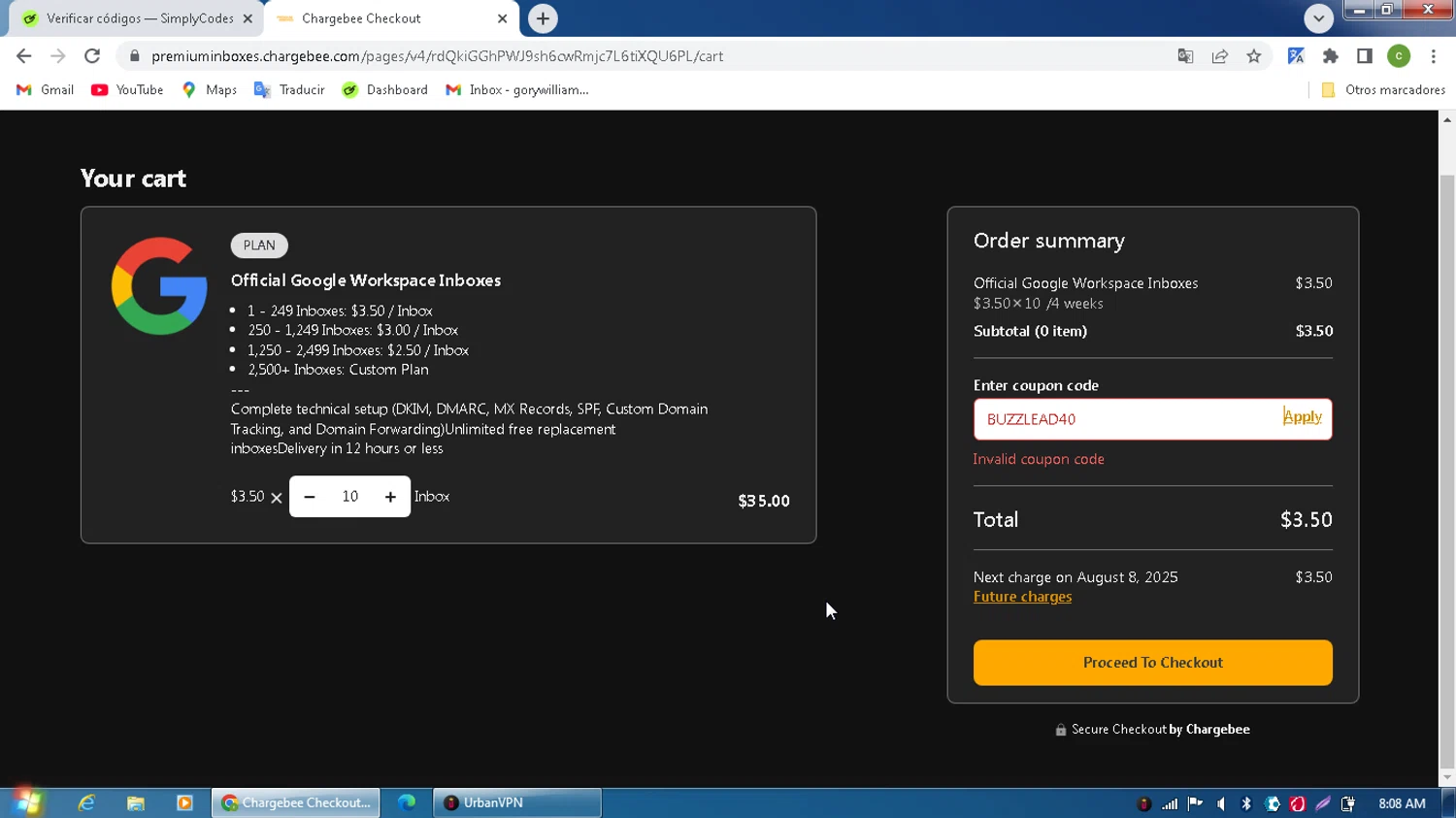Open Otros marcadores folder

pos(1383,89)
